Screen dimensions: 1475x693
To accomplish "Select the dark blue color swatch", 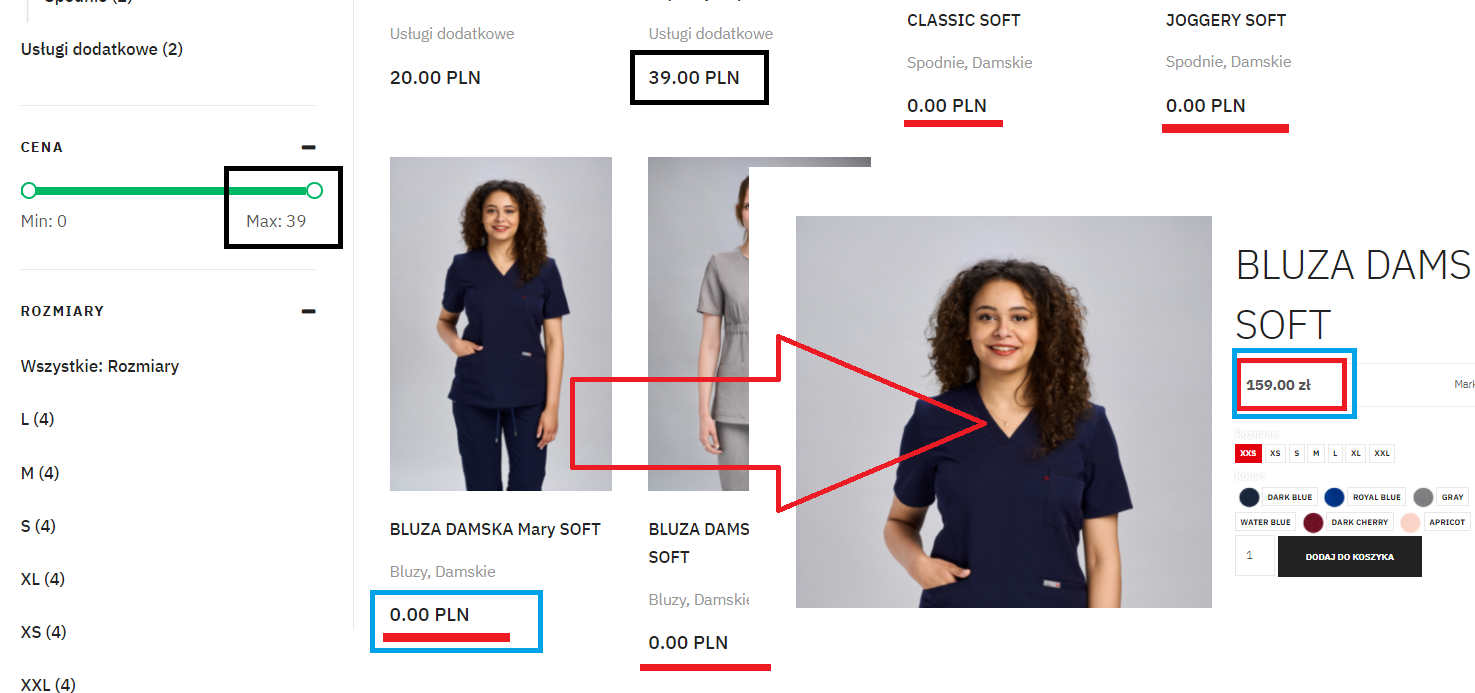I will [x=1249, y=497].
